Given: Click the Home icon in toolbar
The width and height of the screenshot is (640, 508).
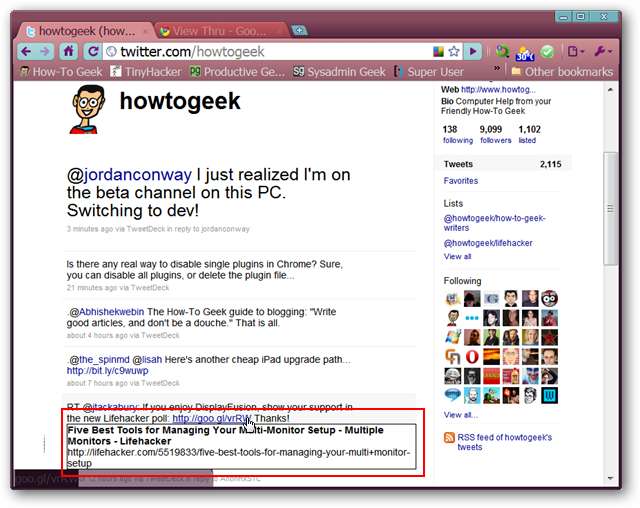Looking at the screenshot, I should coord(69,51).
